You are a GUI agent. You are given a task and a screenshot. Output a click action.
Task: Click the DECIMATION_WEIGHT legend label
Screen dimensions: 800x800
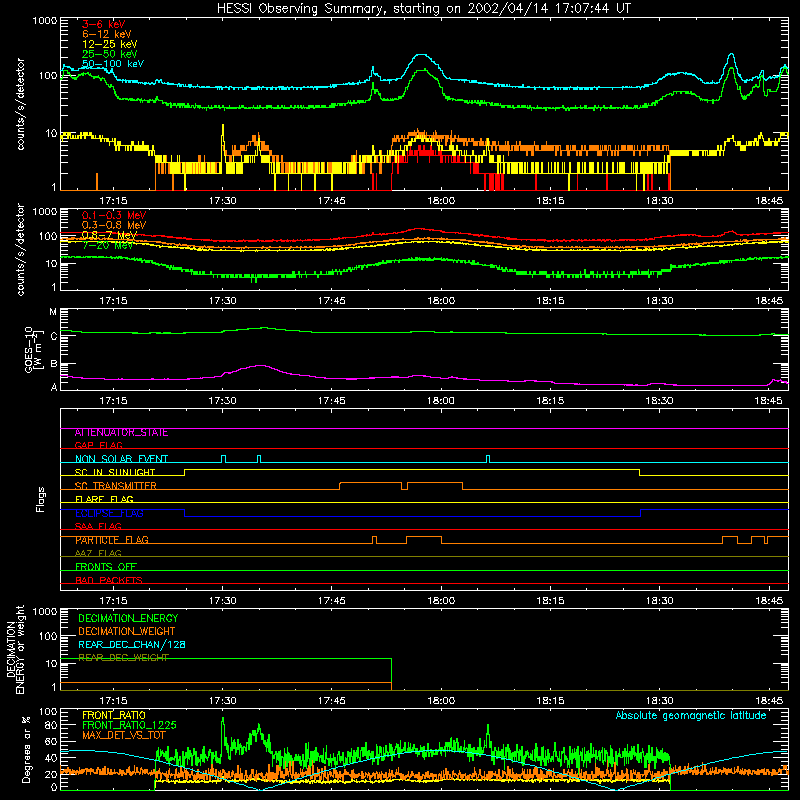pyautogui.click(x=127, y=632)
